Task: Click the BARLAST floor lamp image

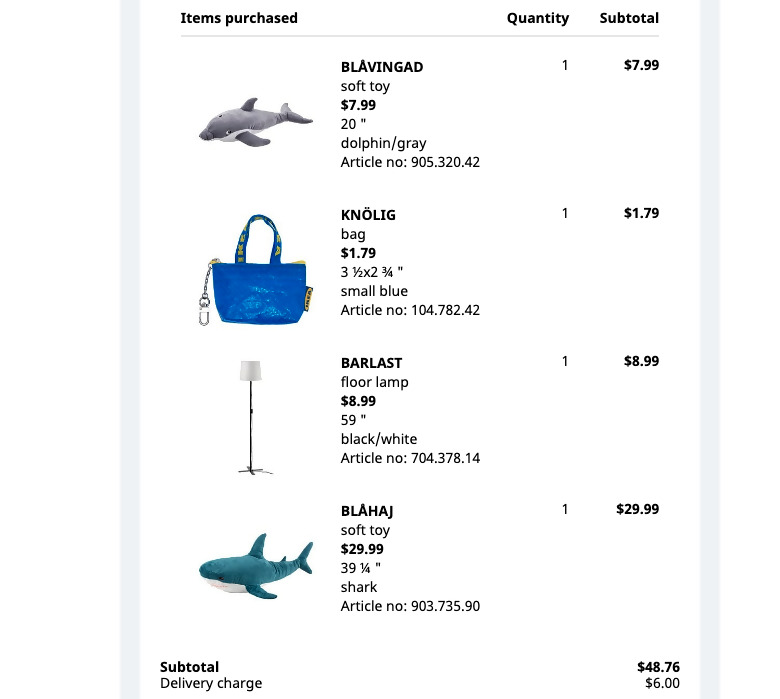Action: point(255,417)
